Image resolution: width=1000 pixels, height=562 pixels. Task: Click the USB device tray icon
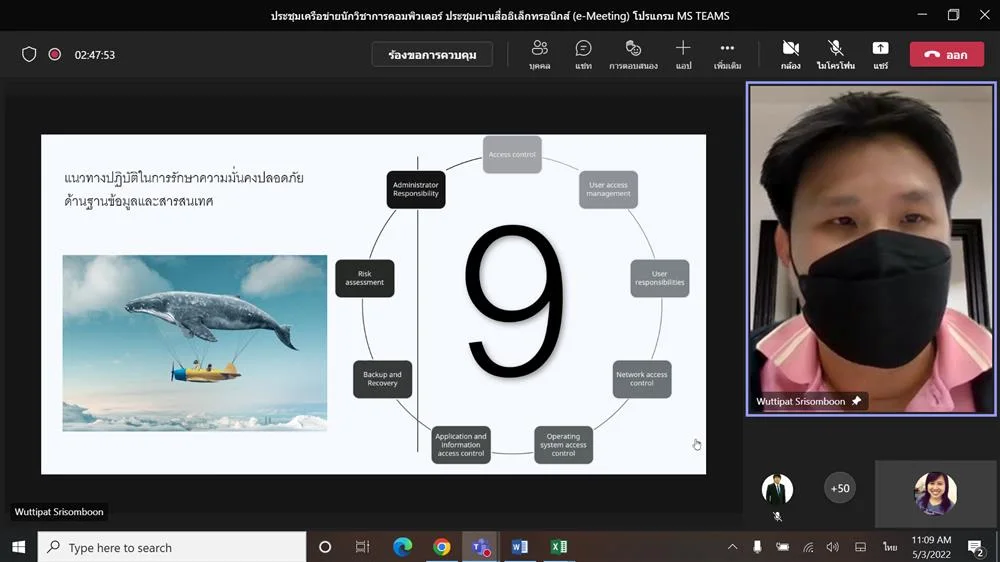click(x=757, y=547)
